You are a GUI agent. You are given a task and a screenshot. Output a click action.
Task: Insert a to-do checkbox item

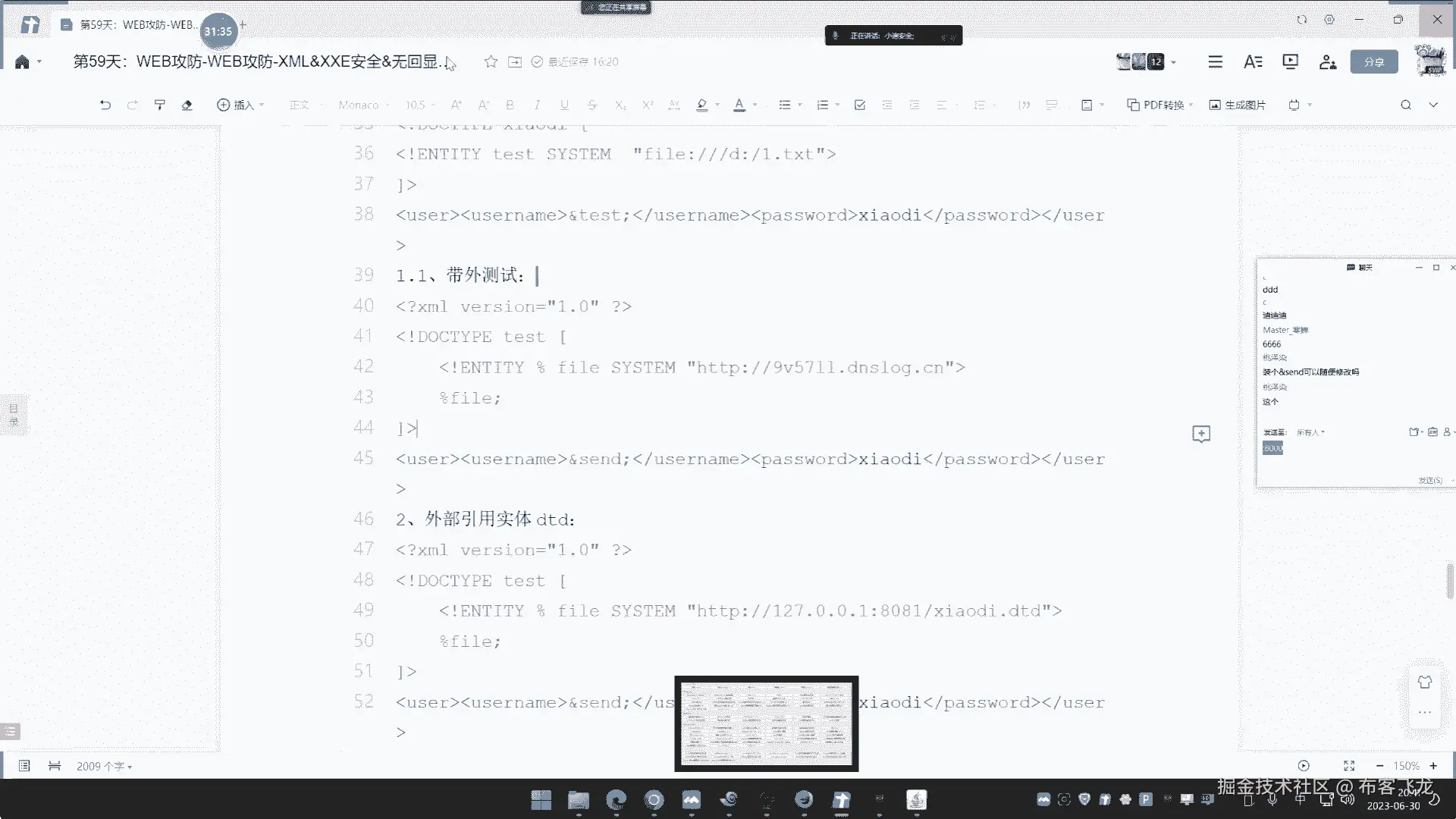pos(859,105)
